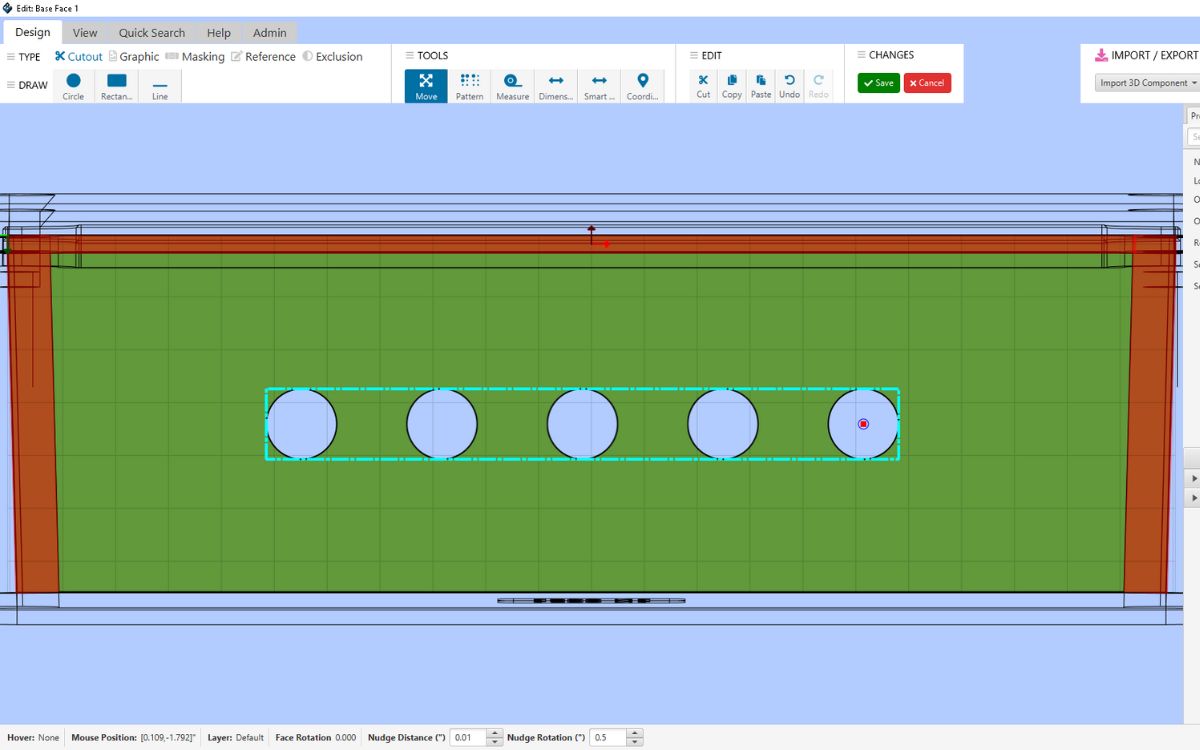Screen dimensions: 1200x750
Task: Open the View tab
Action: (x=85, y=33)
